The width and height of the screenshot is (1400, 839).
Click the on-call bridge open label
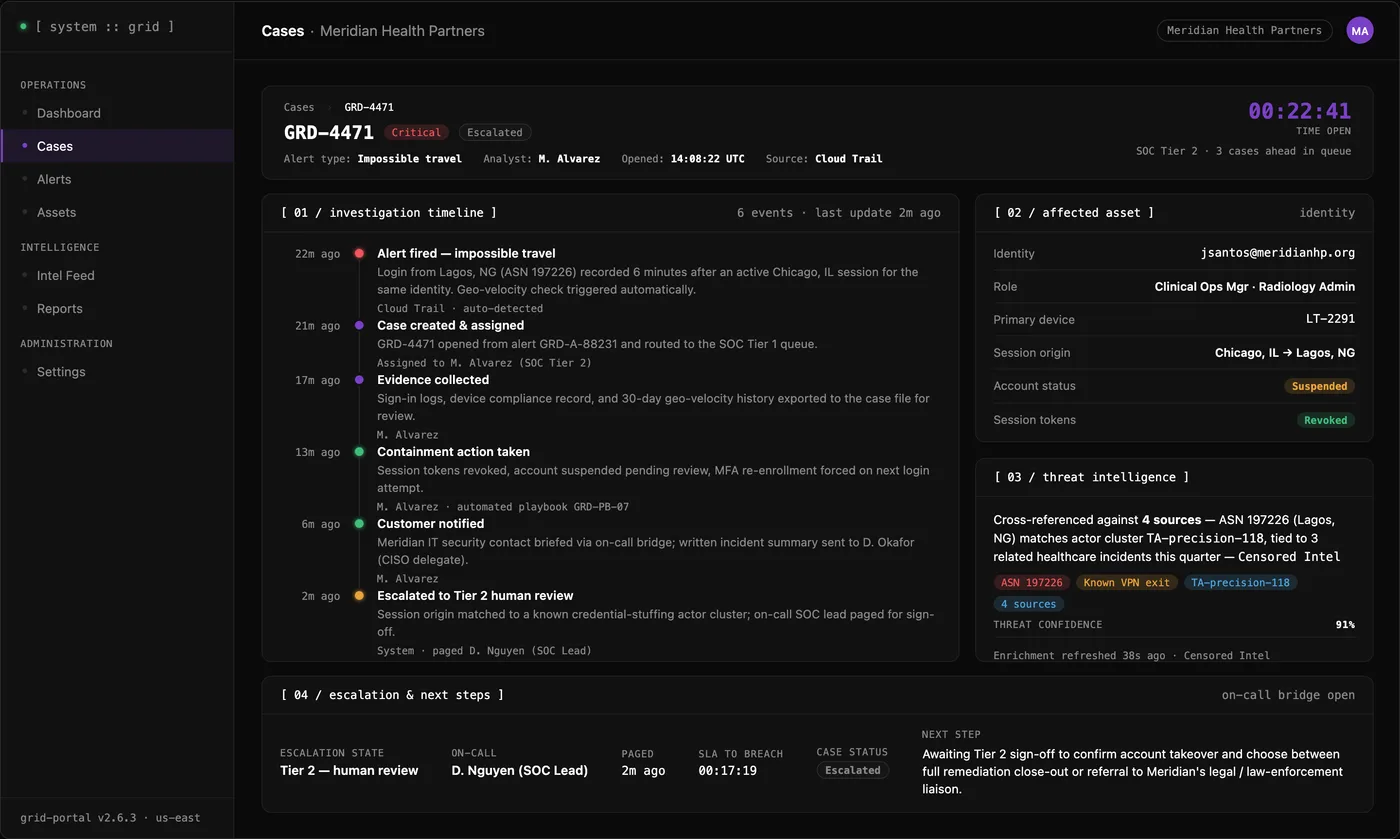(1289, 695)
